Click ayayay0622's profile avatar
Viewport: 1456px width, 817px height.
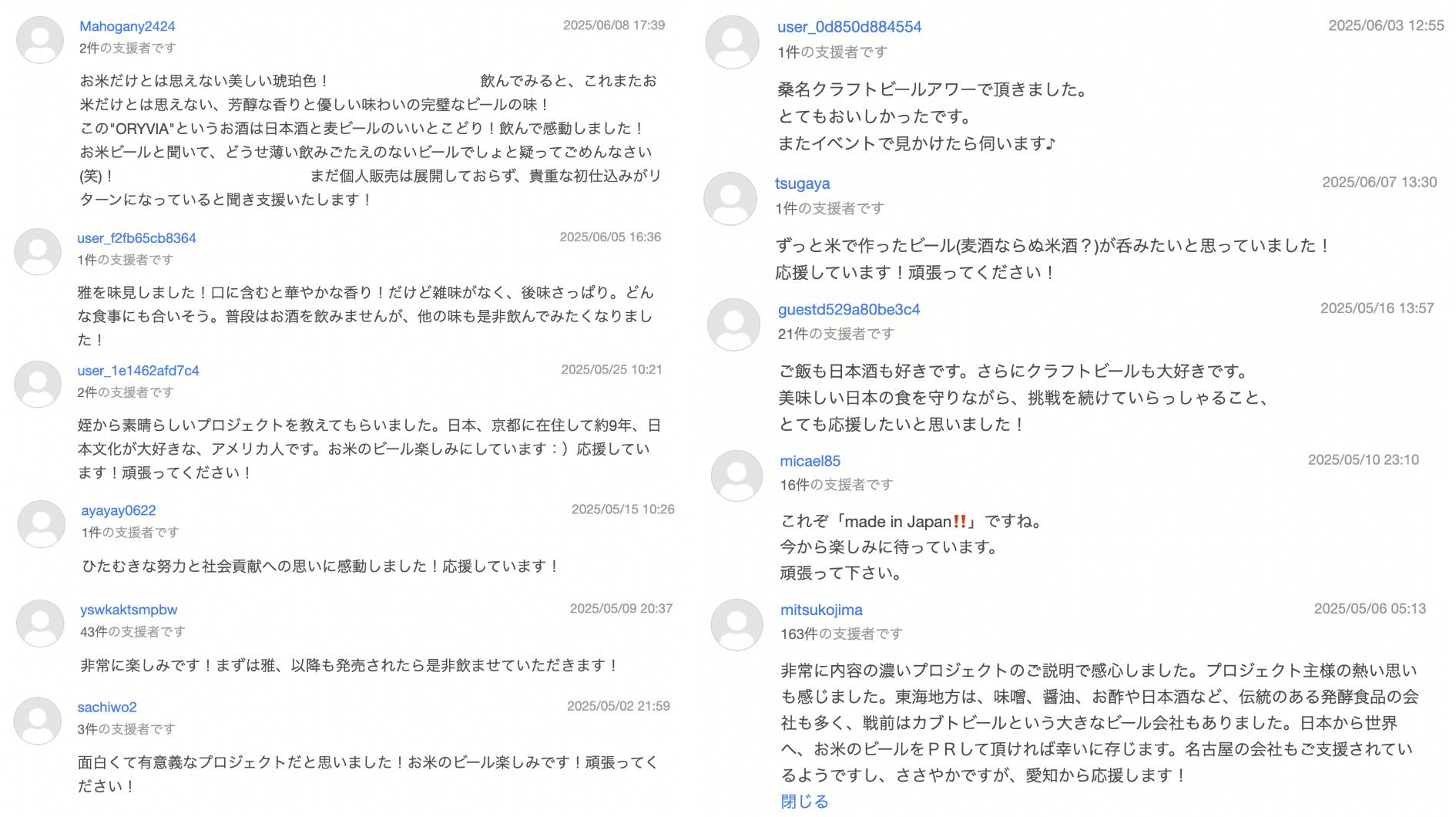pos(42,524)
